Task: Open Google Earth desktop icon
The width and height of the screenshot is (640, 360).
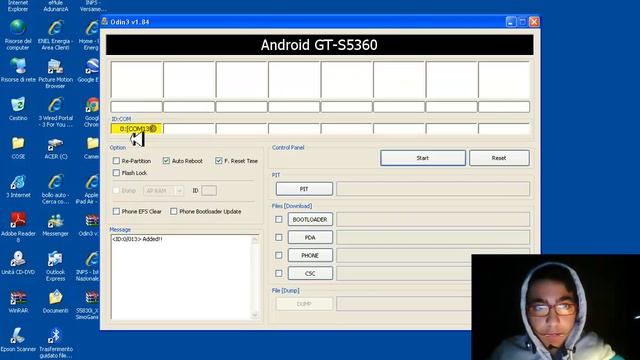Action: coord(90,70)
